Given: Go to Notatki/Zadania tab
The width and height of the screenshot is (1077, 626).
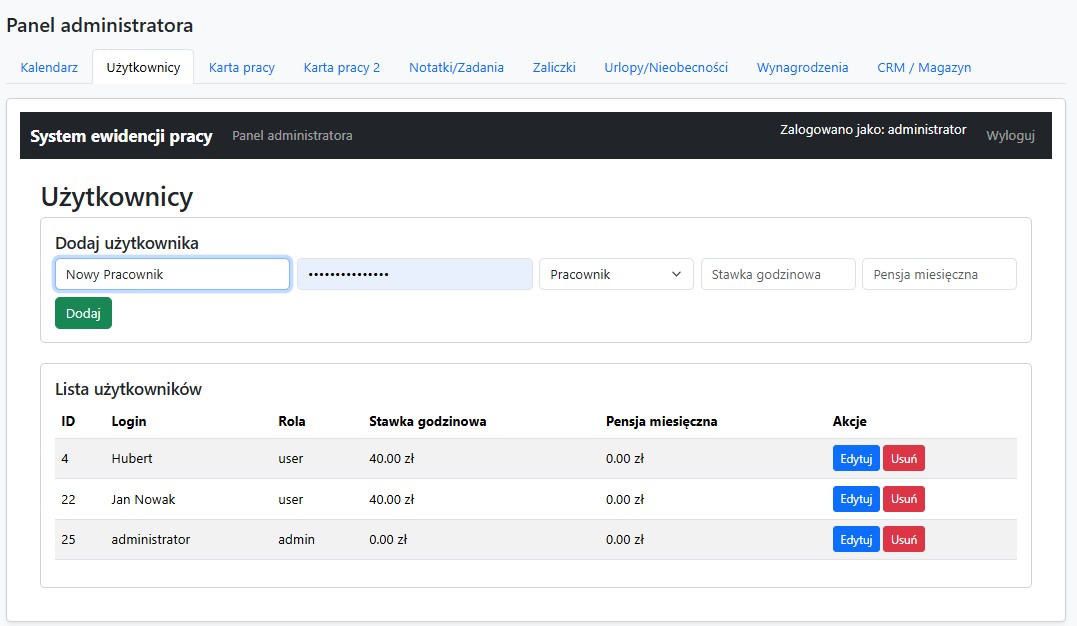Looking at the screenshot, I should pos(456,67).
